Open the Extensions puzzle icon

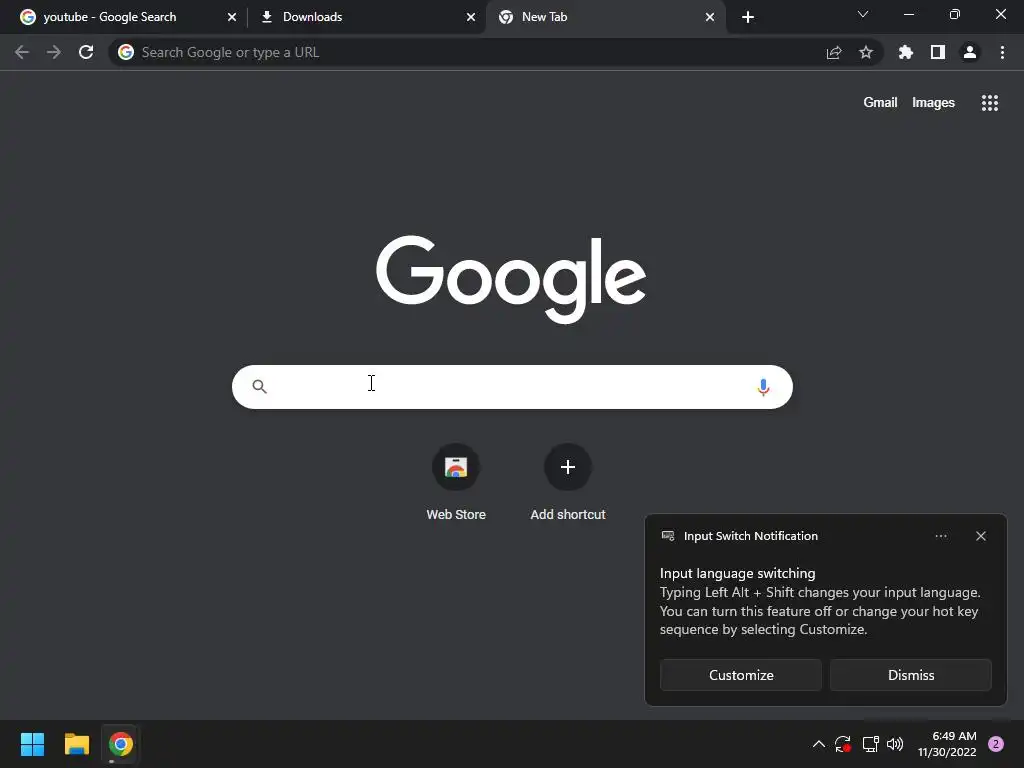tap(906, 52)
